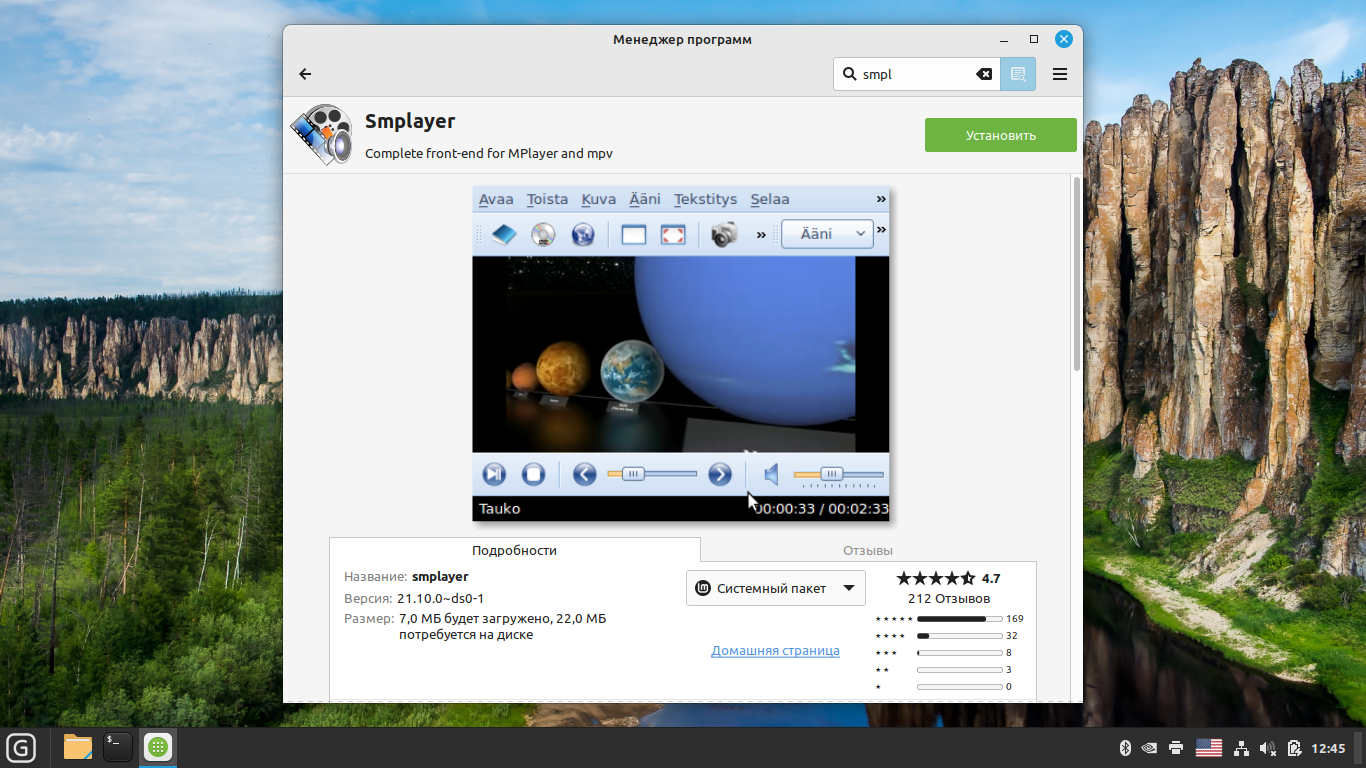Screen dimensions: 1366x768
Task: Open the printer tray icon
Action: click(x=1176, y=747)
